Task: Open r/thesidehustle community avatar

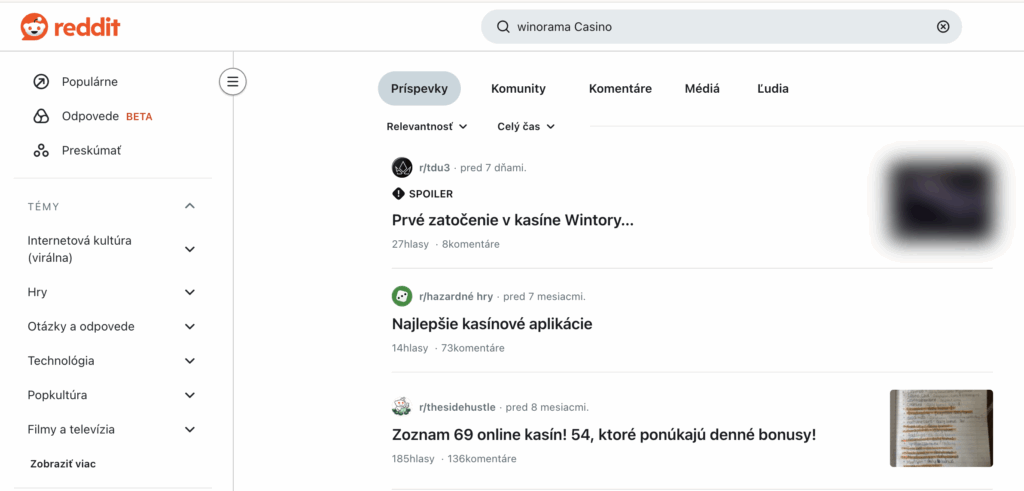Action: [x=402, y=407]
